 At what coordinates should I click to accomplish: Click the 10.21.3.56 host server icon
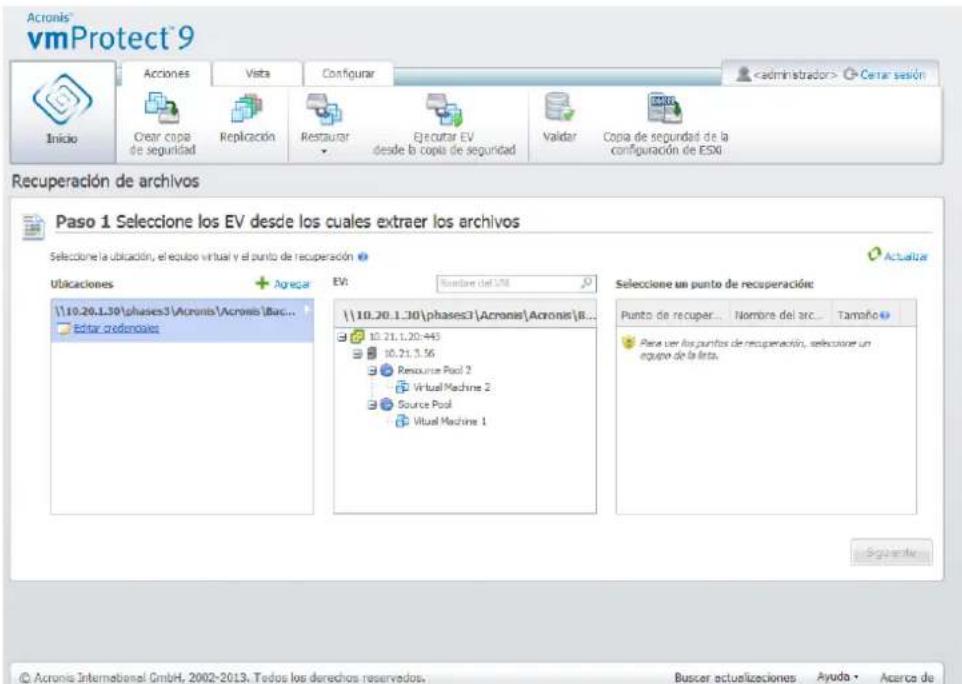[372, 353]
